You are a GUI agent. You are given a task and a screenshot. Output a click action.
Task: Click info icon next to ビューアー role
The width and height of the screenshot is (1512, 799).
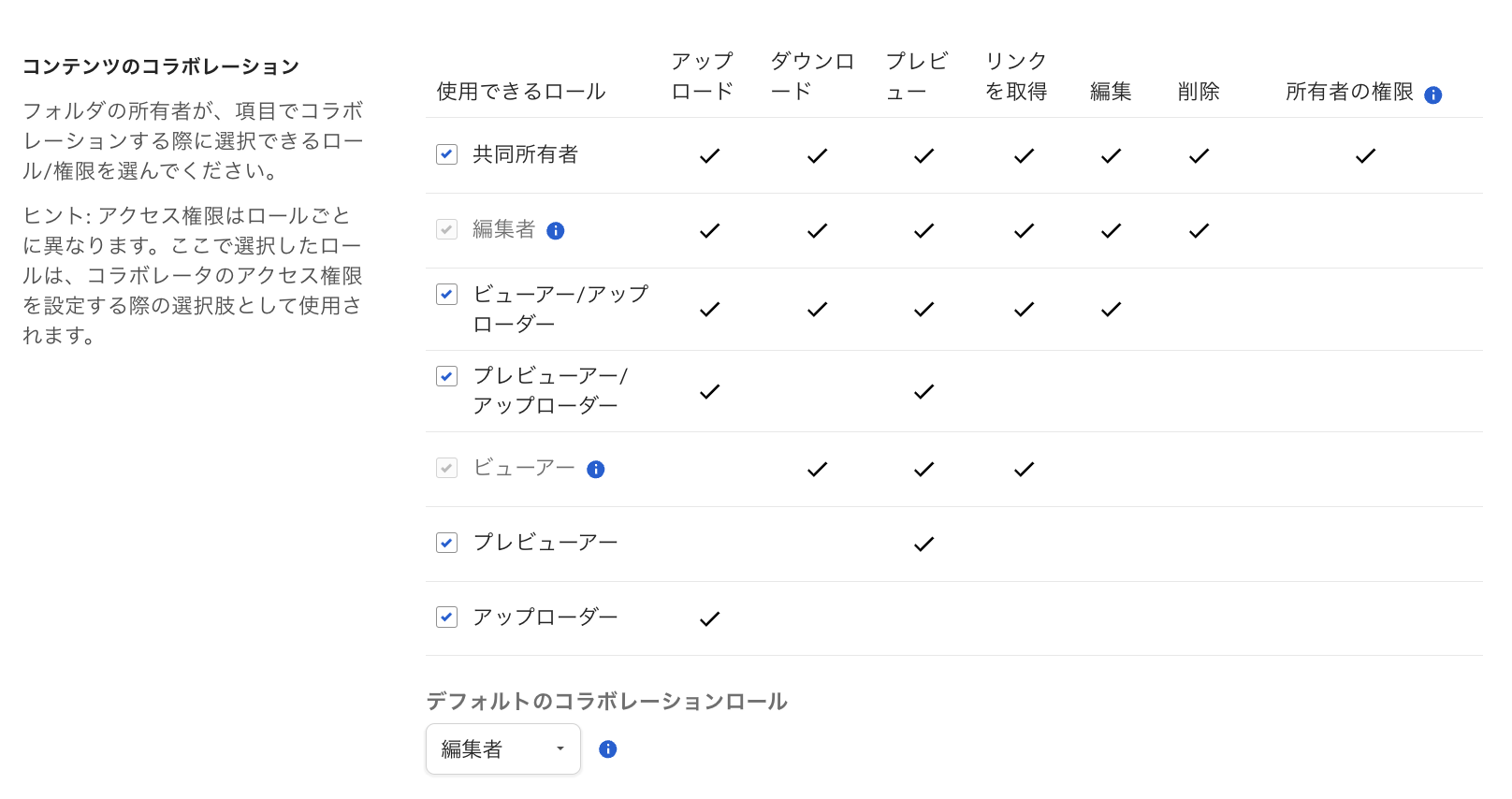click(596, 470)
